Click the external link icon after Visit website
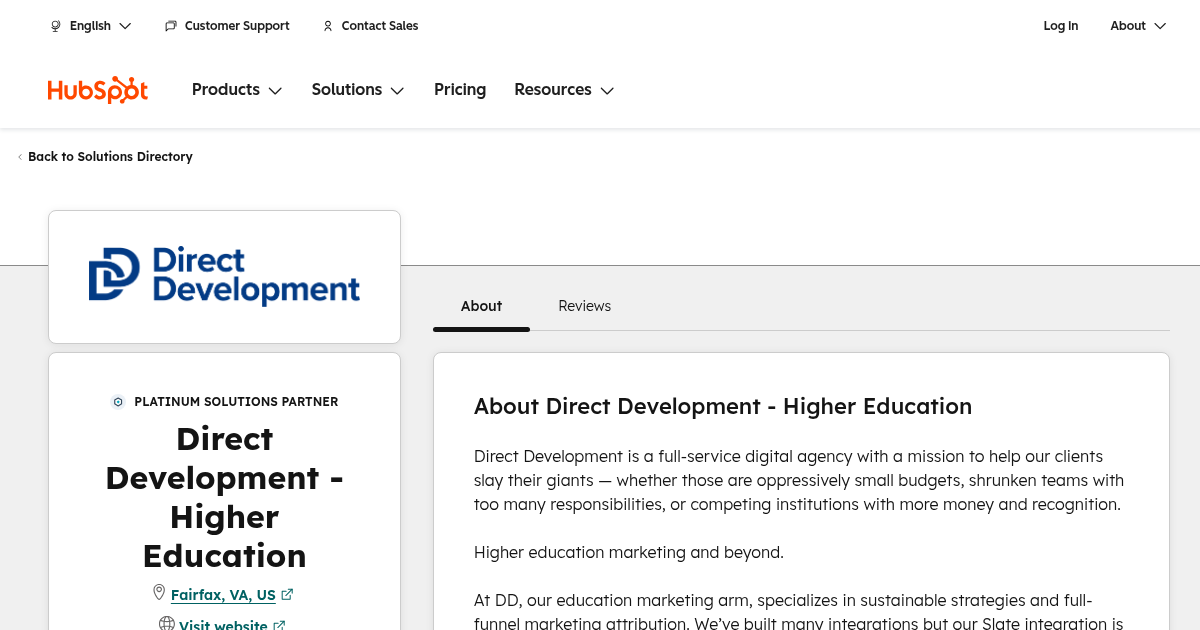The width and height of the screenshot is (1200, 630). 279,626
